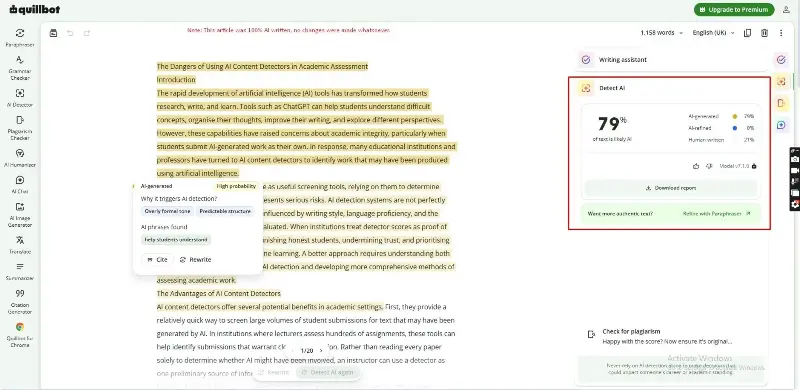Click the Human-written 21% row
Screen dimensions: 800x390
(721, 140)
